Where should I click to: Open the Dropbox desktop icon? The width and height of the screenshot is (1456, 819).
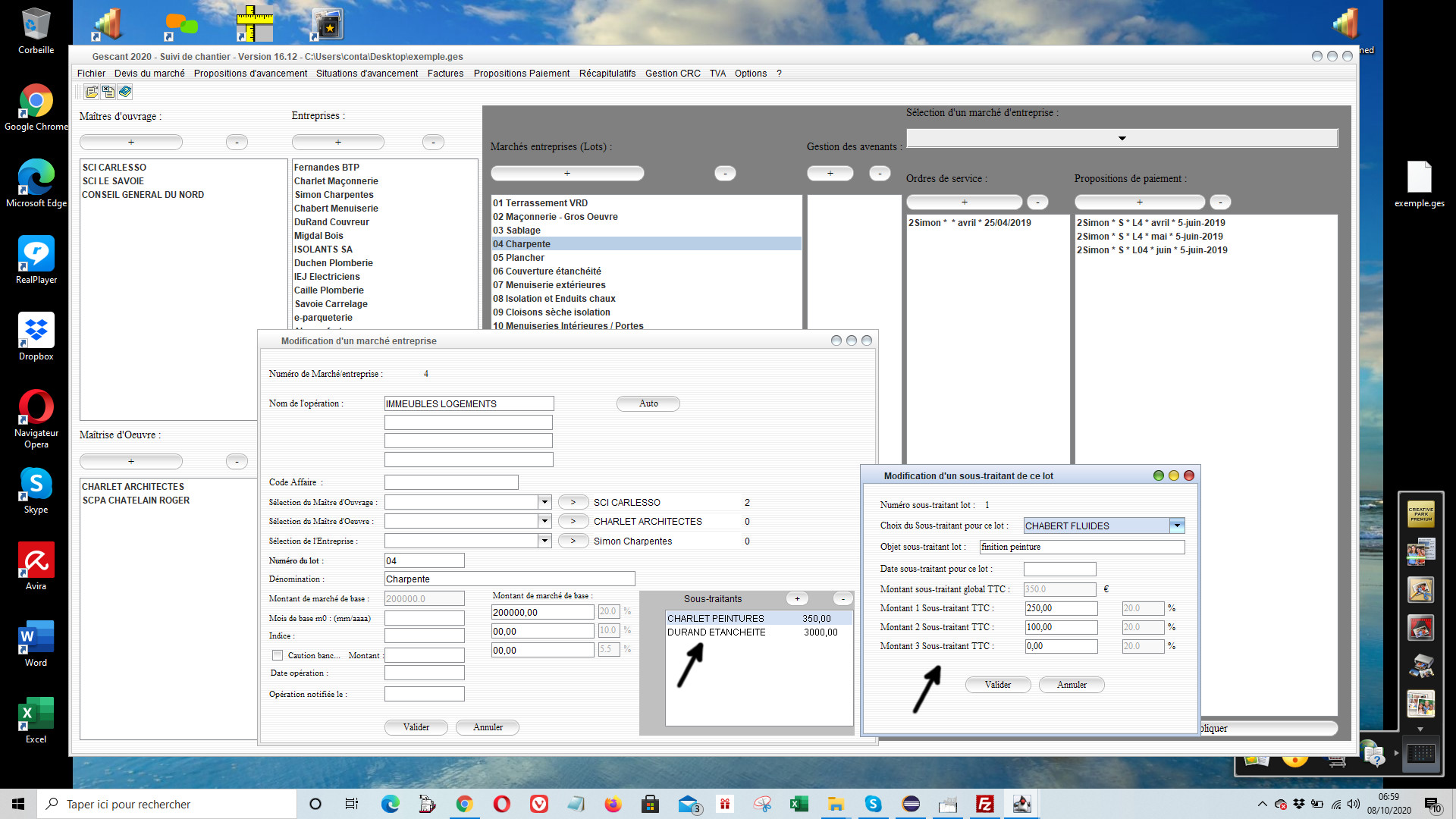pyautogui.click(x=36, y=337)
